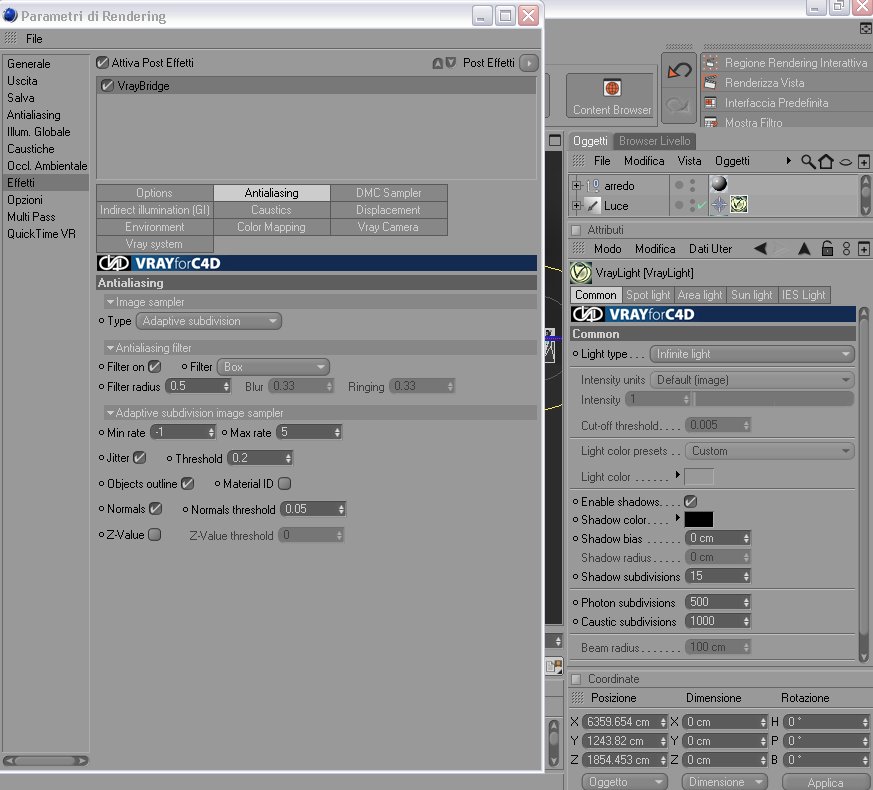Click the Light color swatch

tap(699, 477)
